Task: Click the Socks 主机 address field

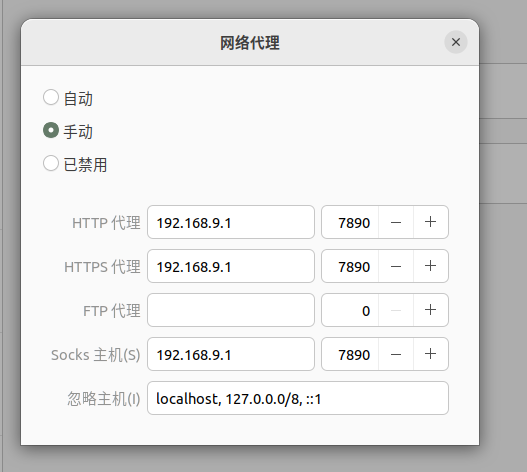Action: (231, 354)
